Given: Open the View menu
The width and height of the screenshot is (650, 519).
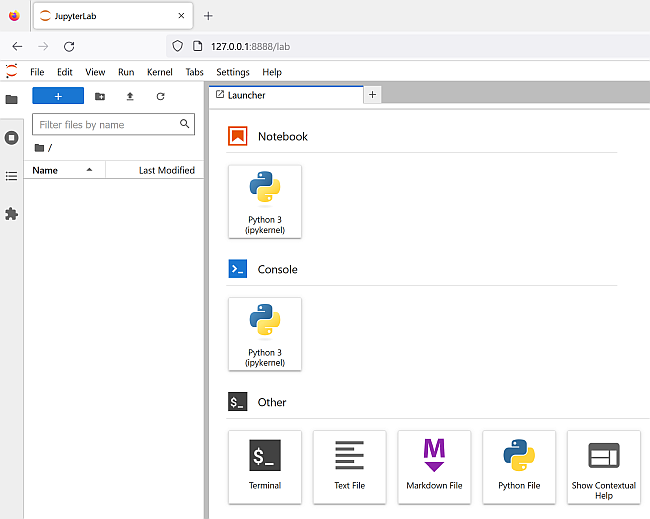Looking at the screenshot, I should [95, 72].
